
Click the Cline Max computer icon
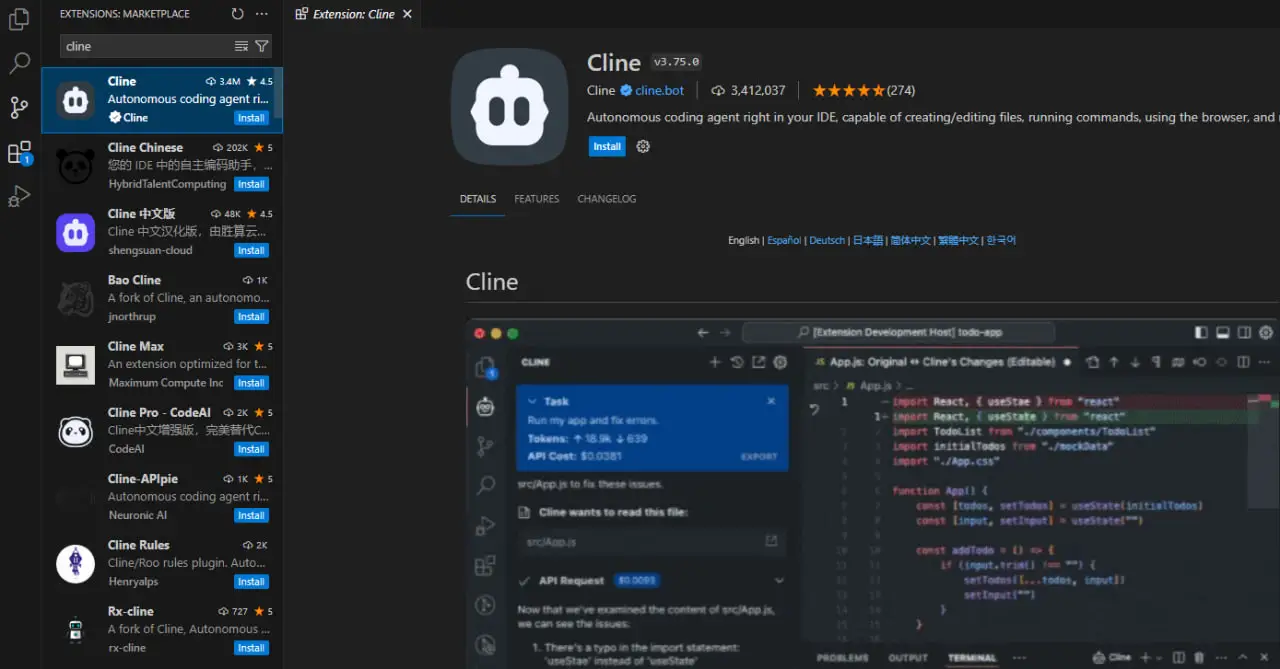click(75, 365)
